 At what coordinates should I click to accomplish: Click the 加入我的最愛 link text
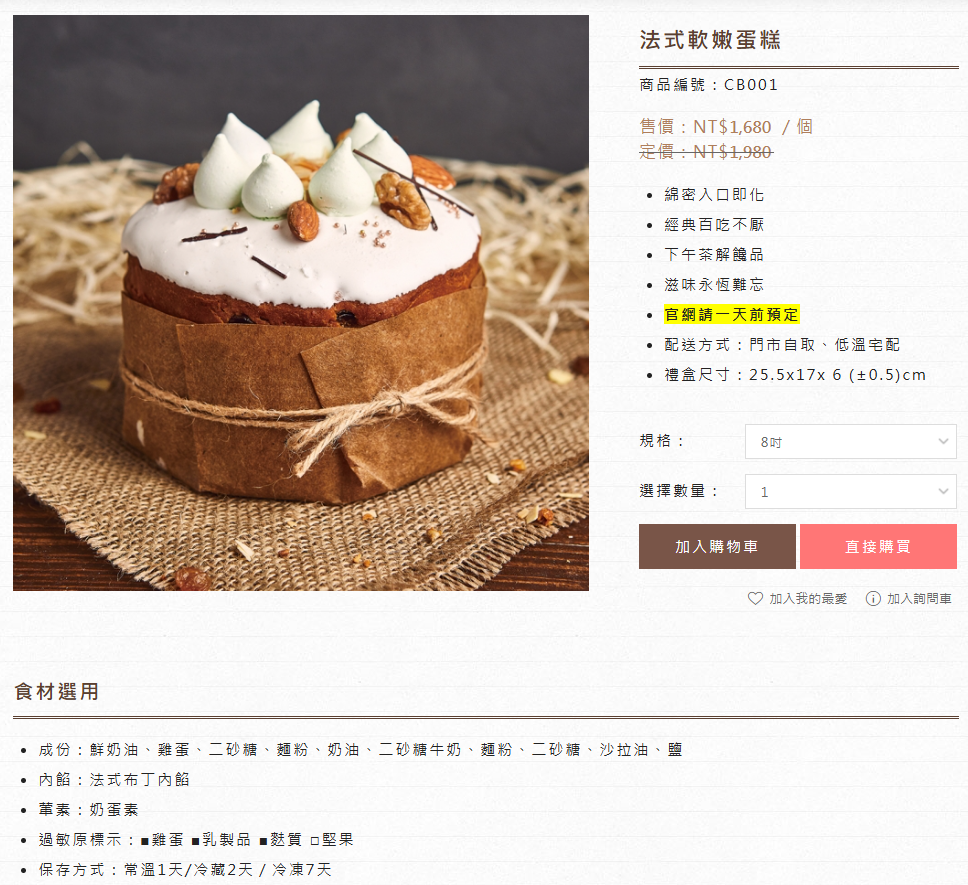point(808,599)
